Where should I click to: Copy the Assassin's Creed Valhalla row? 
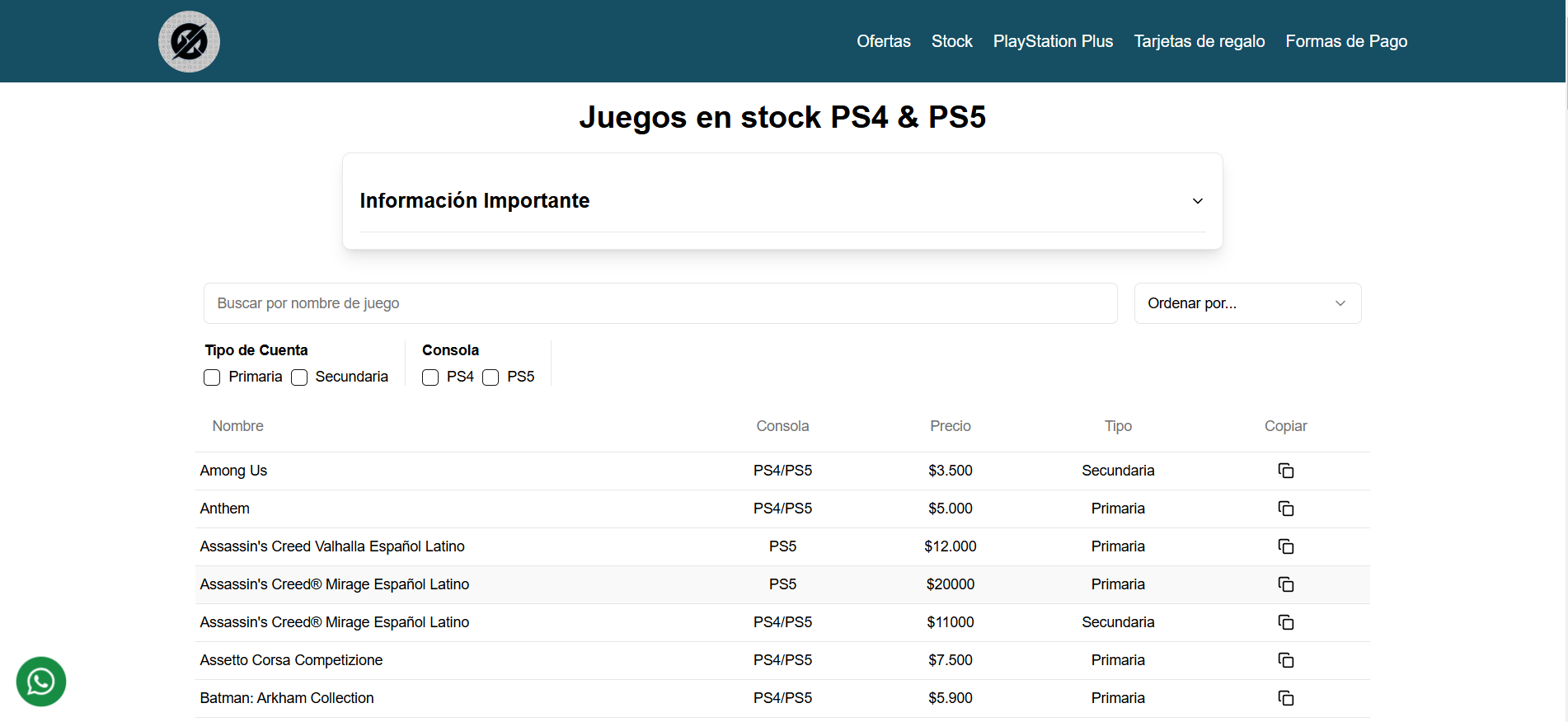(1285, 546)
